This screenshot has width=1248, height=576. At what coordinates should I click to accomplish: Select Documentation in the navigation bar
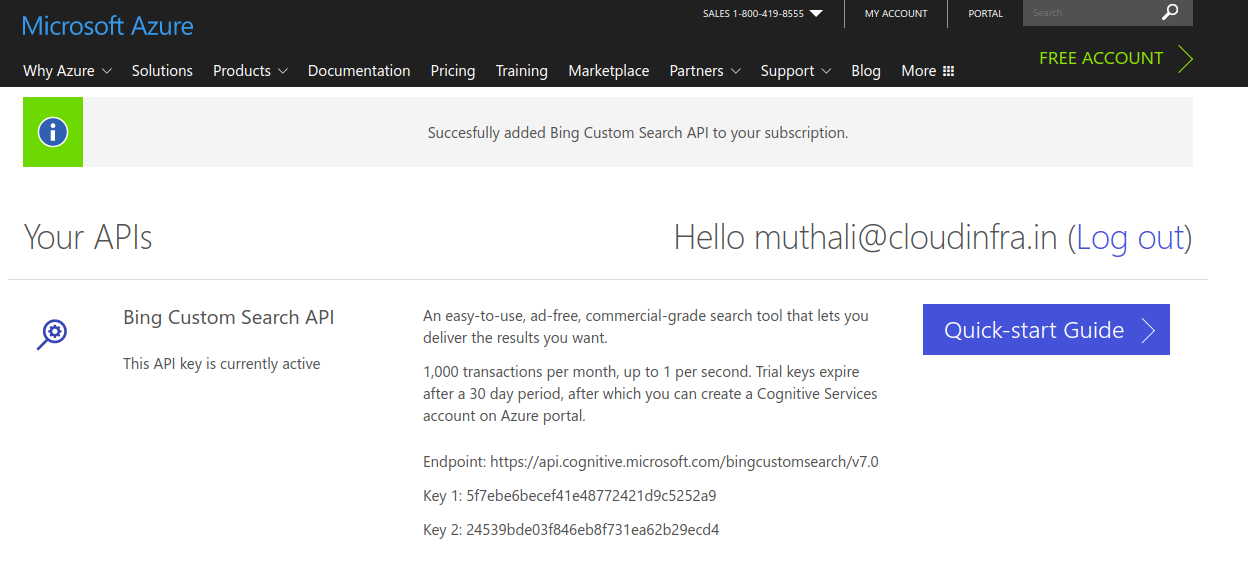[359, 70]
